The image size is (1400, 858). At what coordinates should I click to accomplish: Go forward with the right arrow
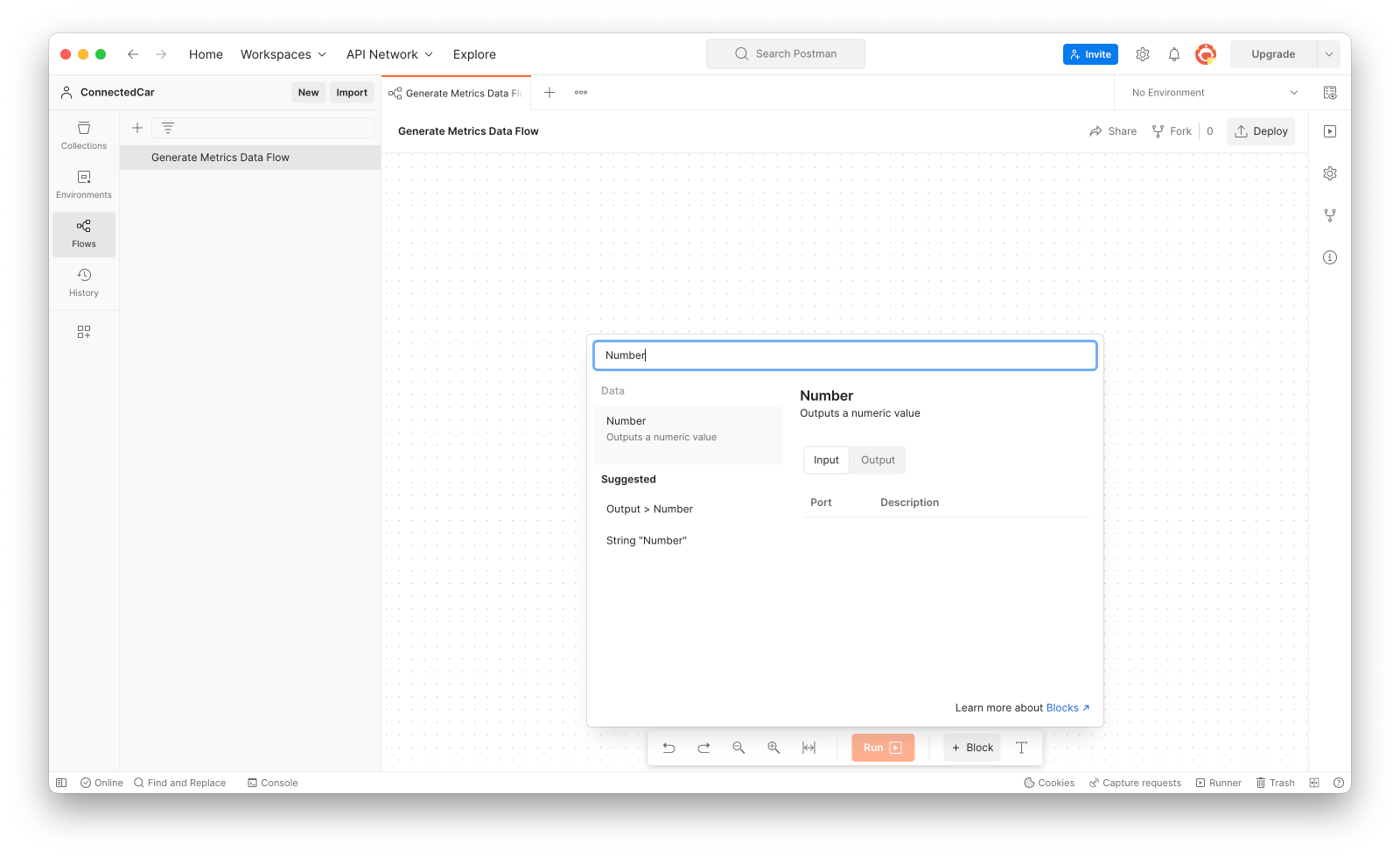click(161, 54)
